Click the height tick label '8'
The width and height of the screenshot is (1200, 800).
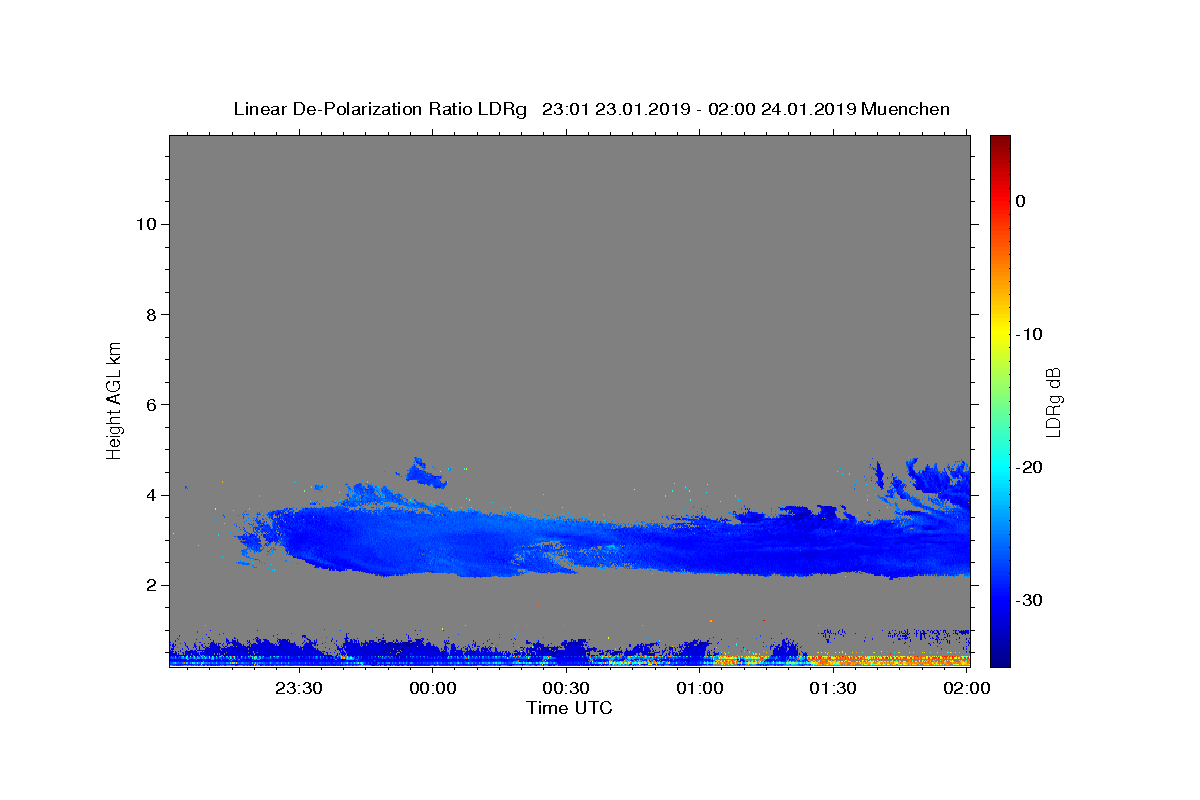pos(149,314)
